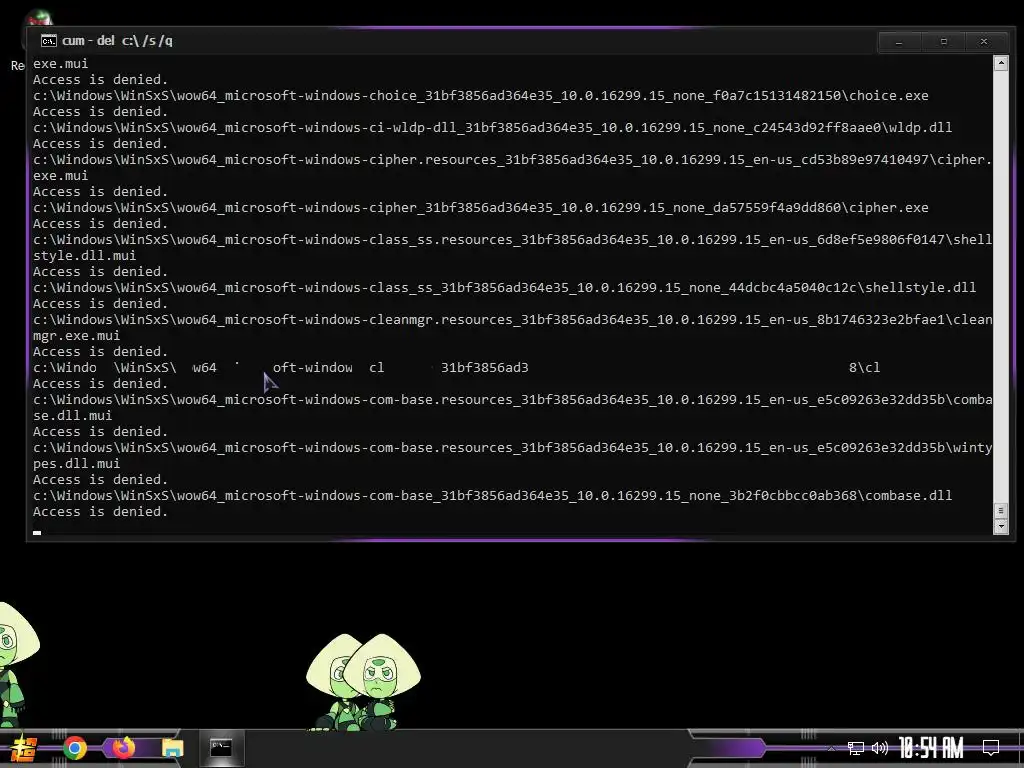This screenshot has height=768, width=1024.
Task: Expand the hidden tray icons chevron
Action: (x=831, y=748)
